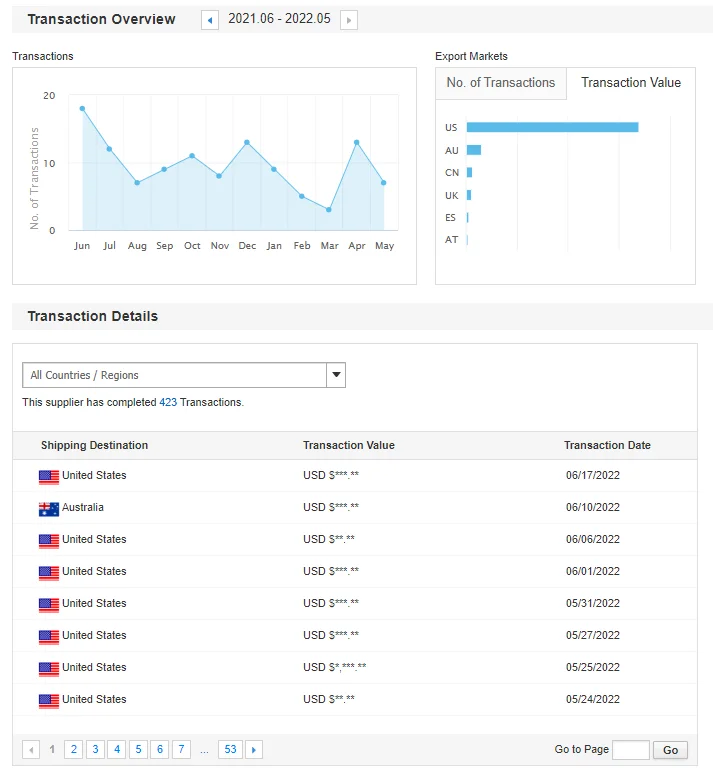The height and width of the screenshot is (782, 713).
Task: Click the next date range arrow
Action: pos(348,20)
